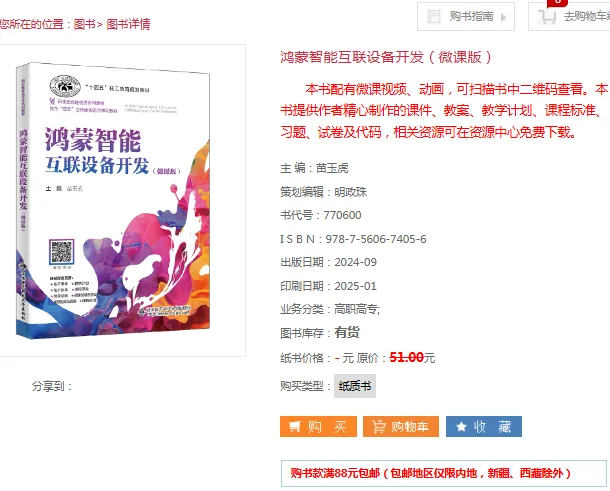Add the book via 购物车 button

point(401,426)
